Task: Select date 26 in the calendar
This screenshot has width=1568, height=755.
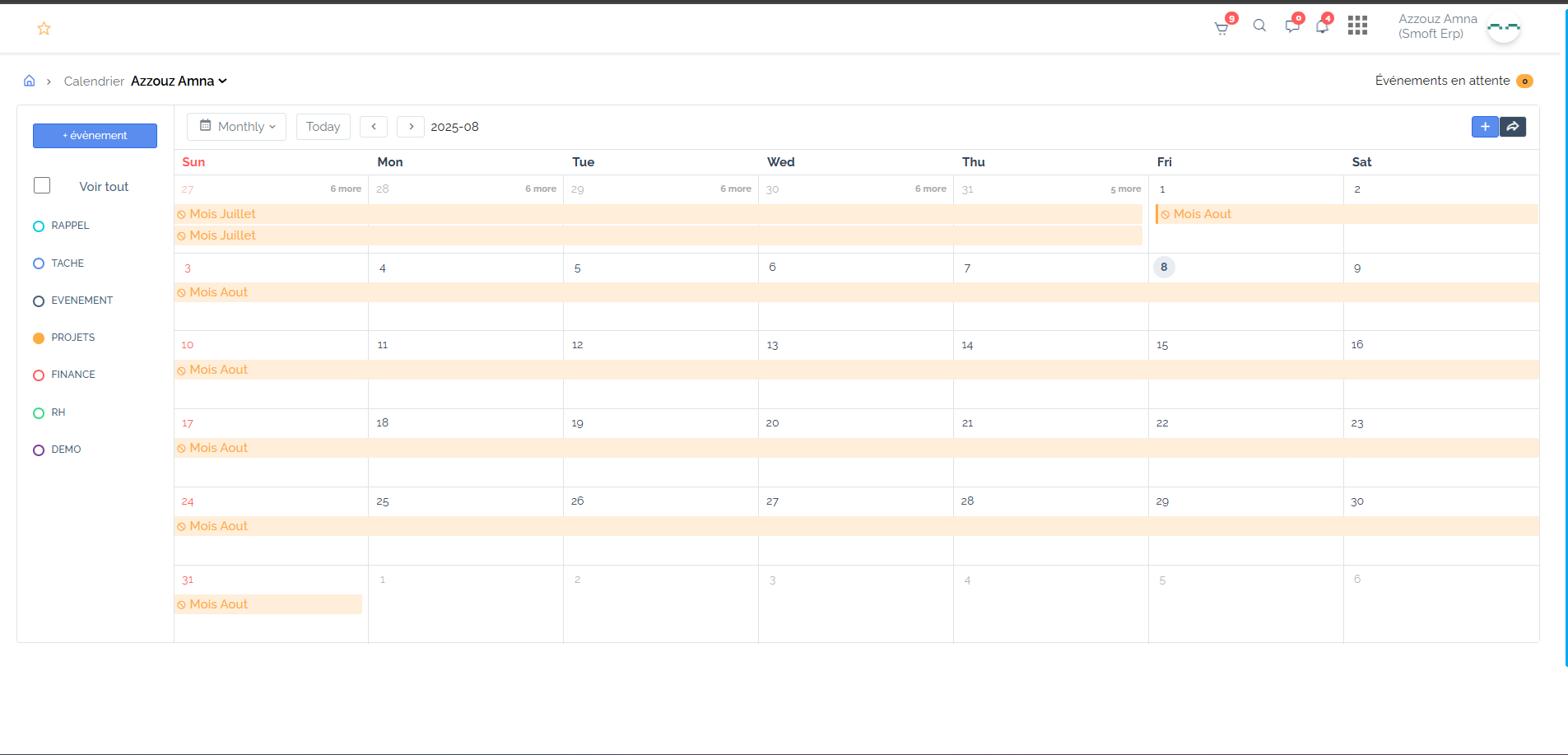Action: (x=578, y=501)
